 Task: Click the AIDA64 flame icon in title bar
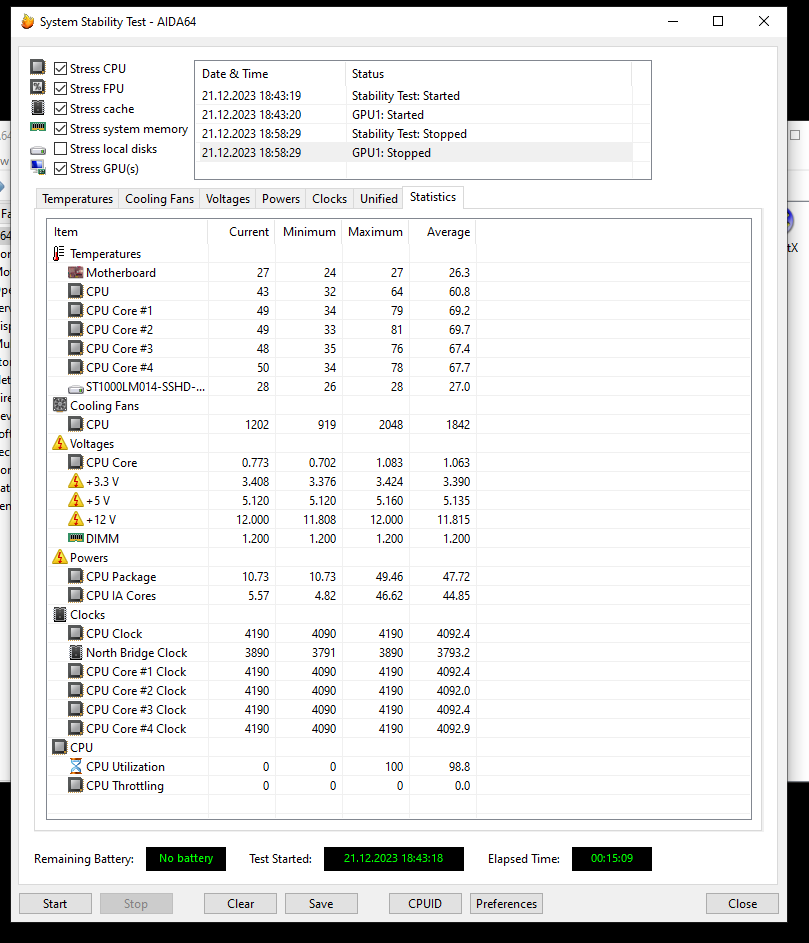point(28,22)
